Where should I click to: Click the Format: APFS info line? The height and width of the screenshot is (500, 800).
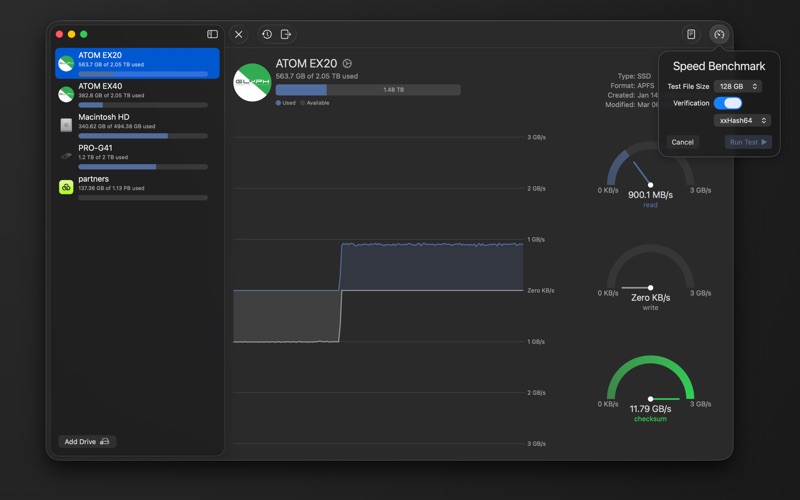click(x=631, y=86)
